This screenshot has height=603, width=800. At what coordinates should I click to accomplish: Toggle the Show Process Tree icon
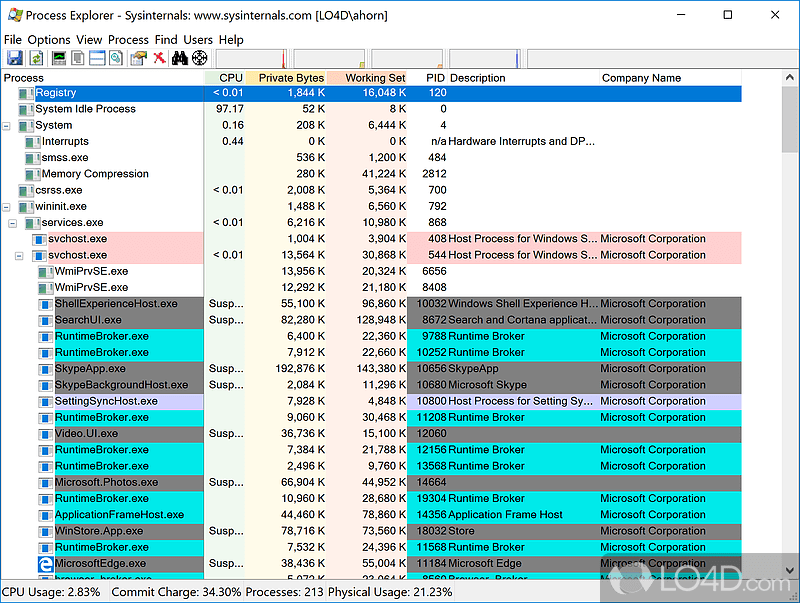point(77,57)
